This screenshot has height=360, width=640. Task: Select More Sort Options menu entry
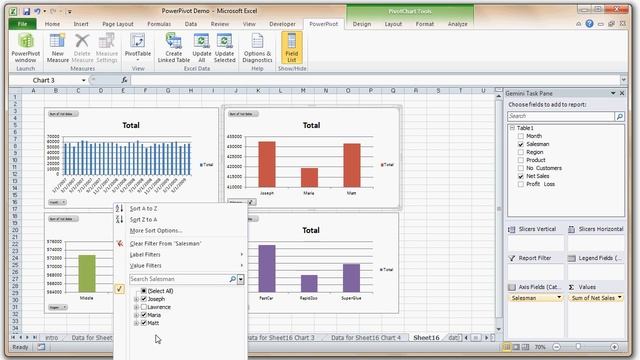coord(156,230)
